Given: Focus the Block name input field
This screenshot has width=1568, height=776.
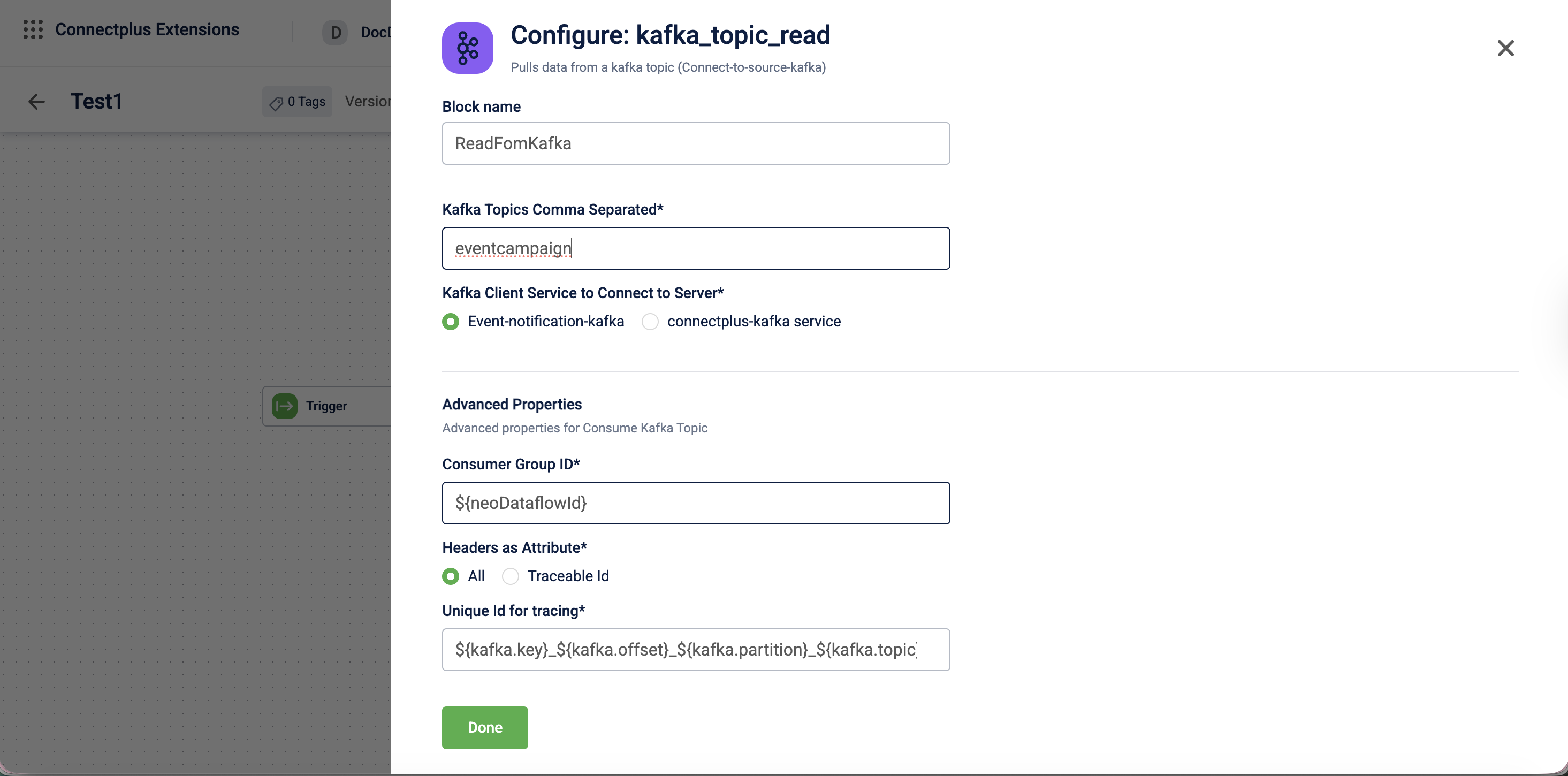Looking at the screenshot, I should (x=695, y=143).
